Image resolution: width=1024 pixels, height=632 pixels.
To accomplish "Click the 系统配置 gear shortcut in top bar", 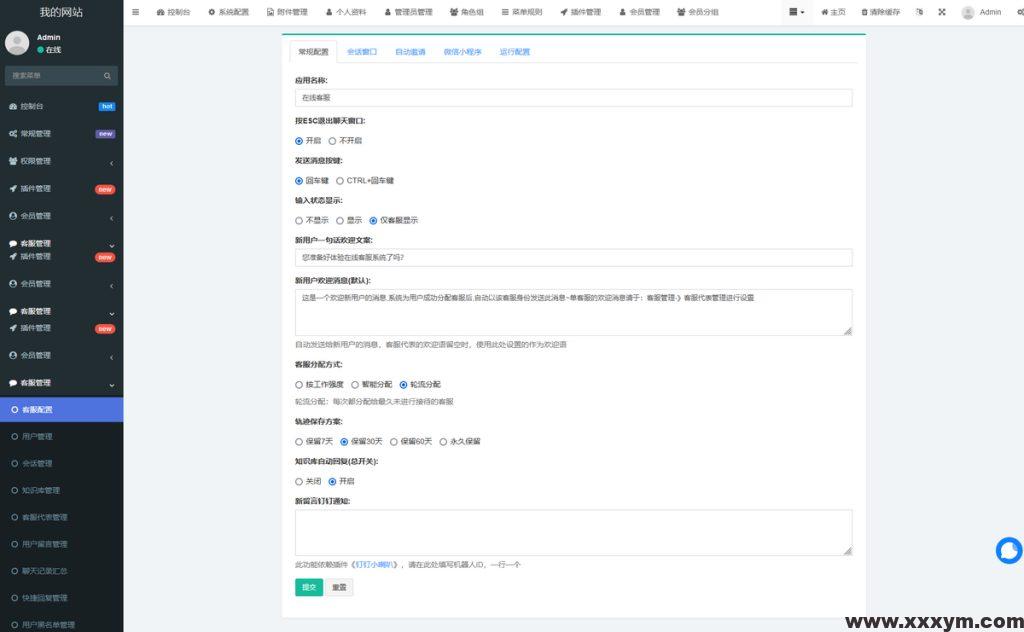I will [x=228, y=12].
